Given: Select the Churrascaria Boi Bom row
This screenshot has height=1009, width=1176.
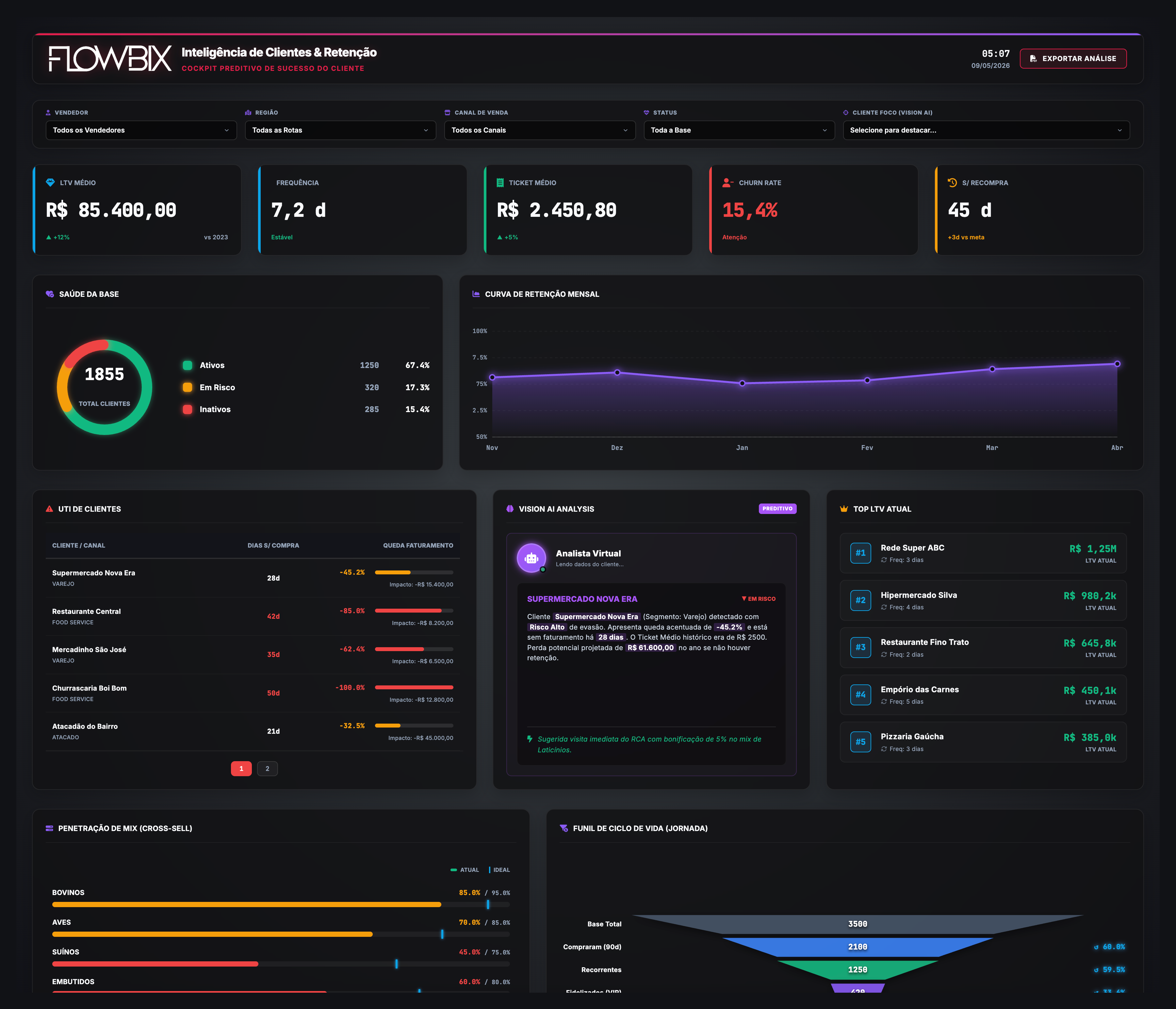Looking at the screenshot, I should click(253, 693).
